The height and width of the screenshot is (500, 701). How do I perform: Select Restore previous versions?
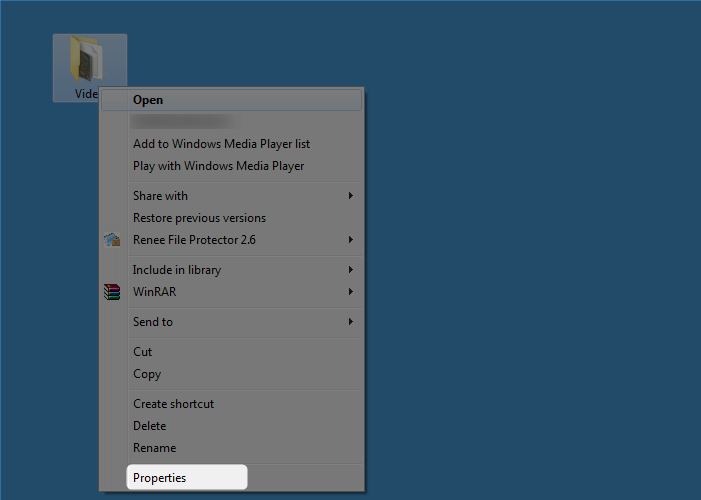[x=199, y=218]
